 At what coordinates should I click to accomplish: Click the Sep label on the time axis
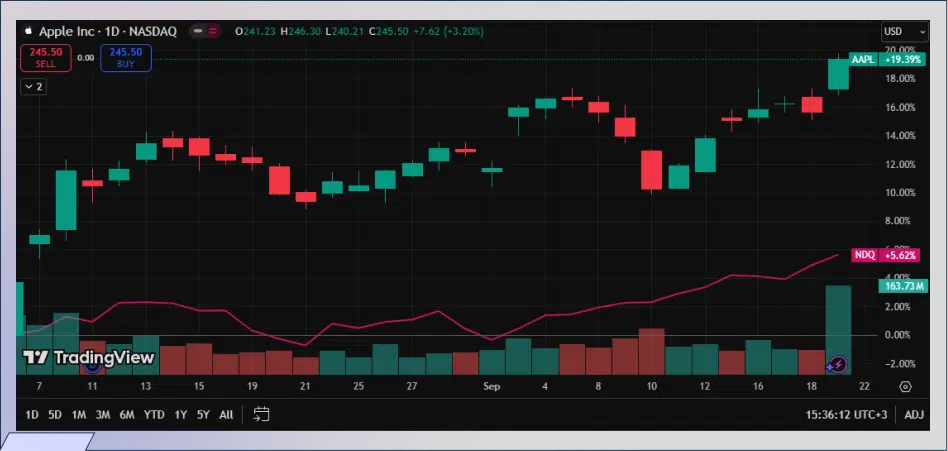tap(492, 386)
